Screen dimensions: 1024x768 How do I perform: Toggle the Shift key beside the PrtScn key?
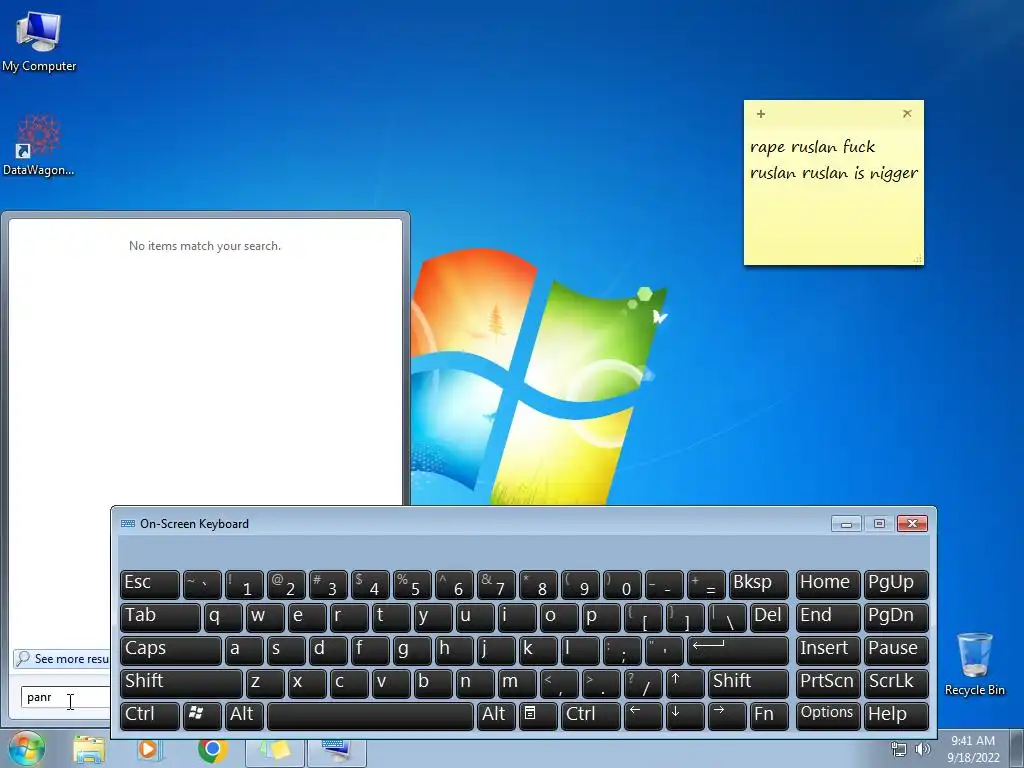(748, 682)
